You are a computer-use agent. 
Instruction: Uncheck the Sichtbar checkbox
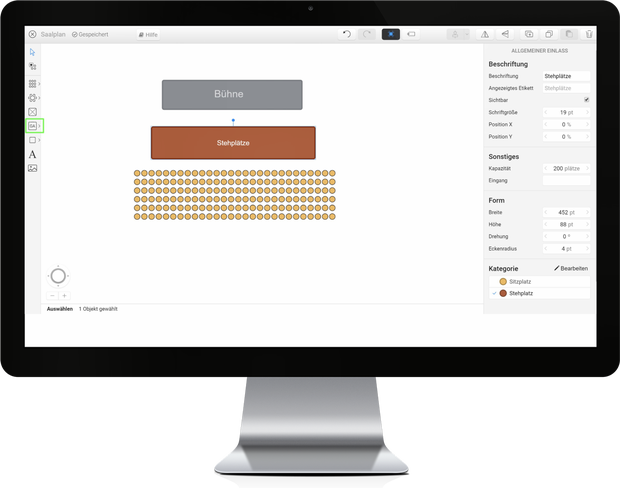pyautogui.click(x=586, y=100)
